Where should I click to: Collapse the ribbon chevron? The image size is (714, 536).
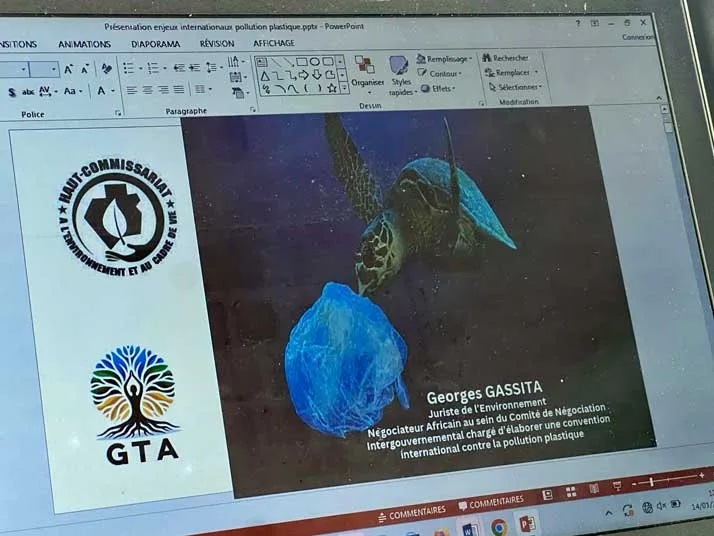[x=658, y=97]
